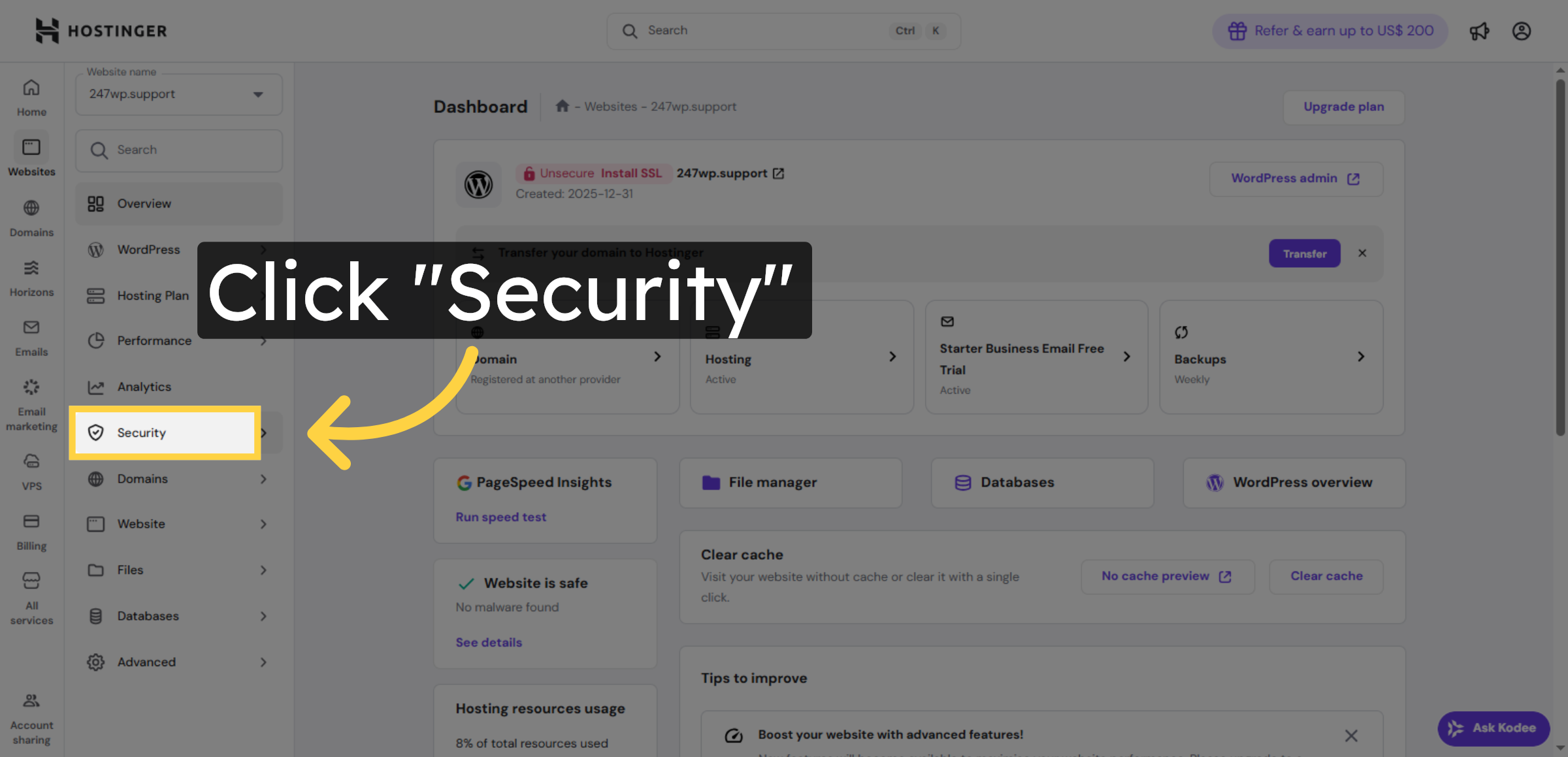Select the Email marketing icon
1568x757 pixels.
click(31, 387)
